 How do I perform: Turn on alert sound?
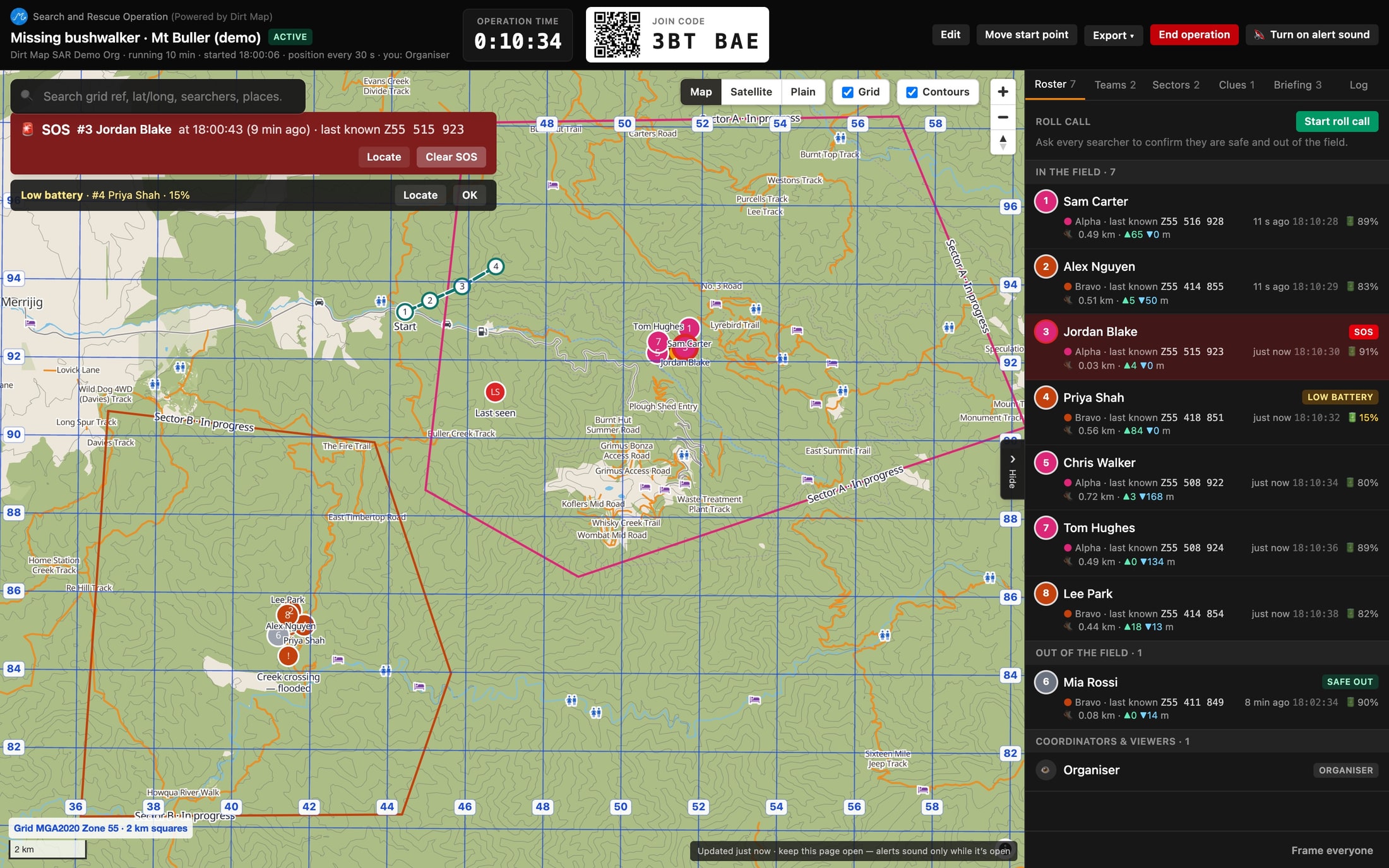click(x=1311, y=35)
